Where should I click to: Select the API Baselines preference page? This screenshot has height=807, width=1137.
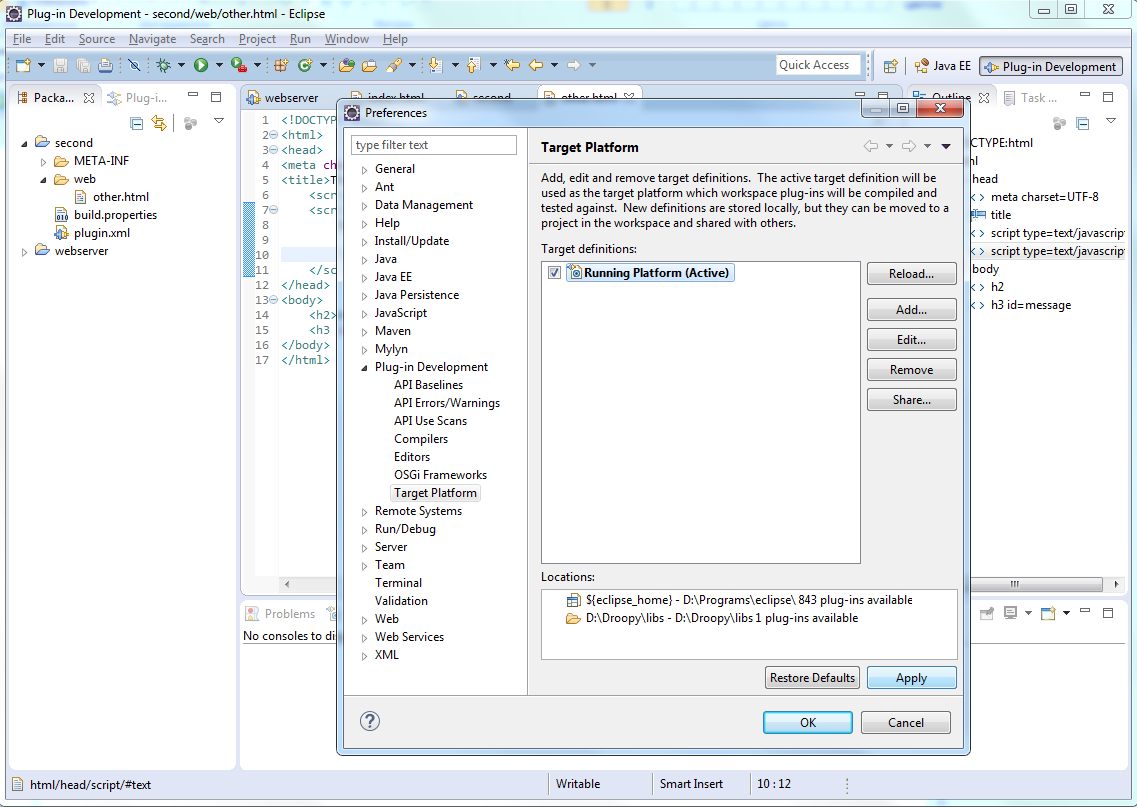[x=428, y=385]
